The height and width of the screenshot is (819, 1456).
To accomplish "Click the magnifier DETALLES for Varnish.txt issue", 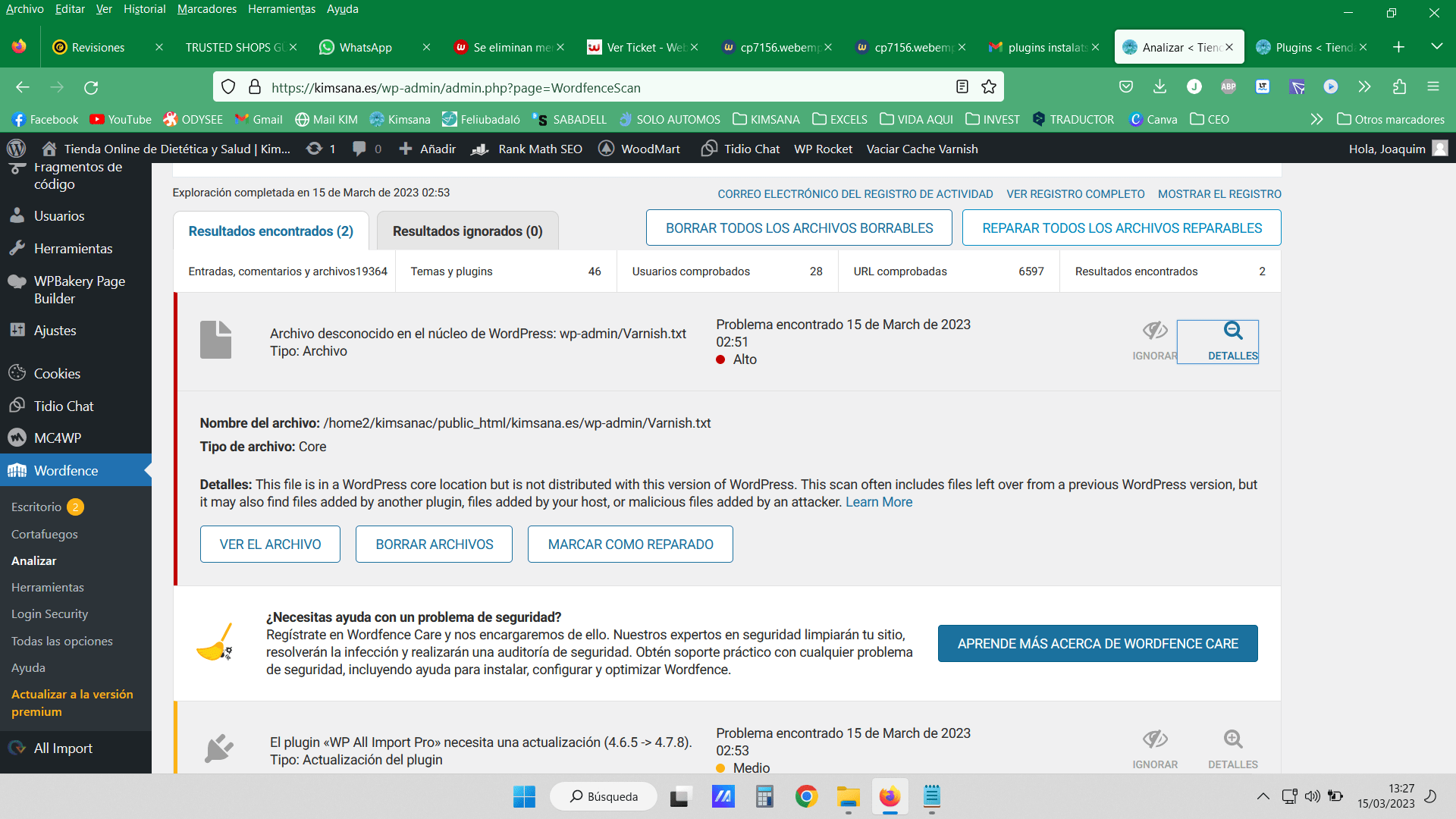I will pyautogui.click(x=1232, y=341).
